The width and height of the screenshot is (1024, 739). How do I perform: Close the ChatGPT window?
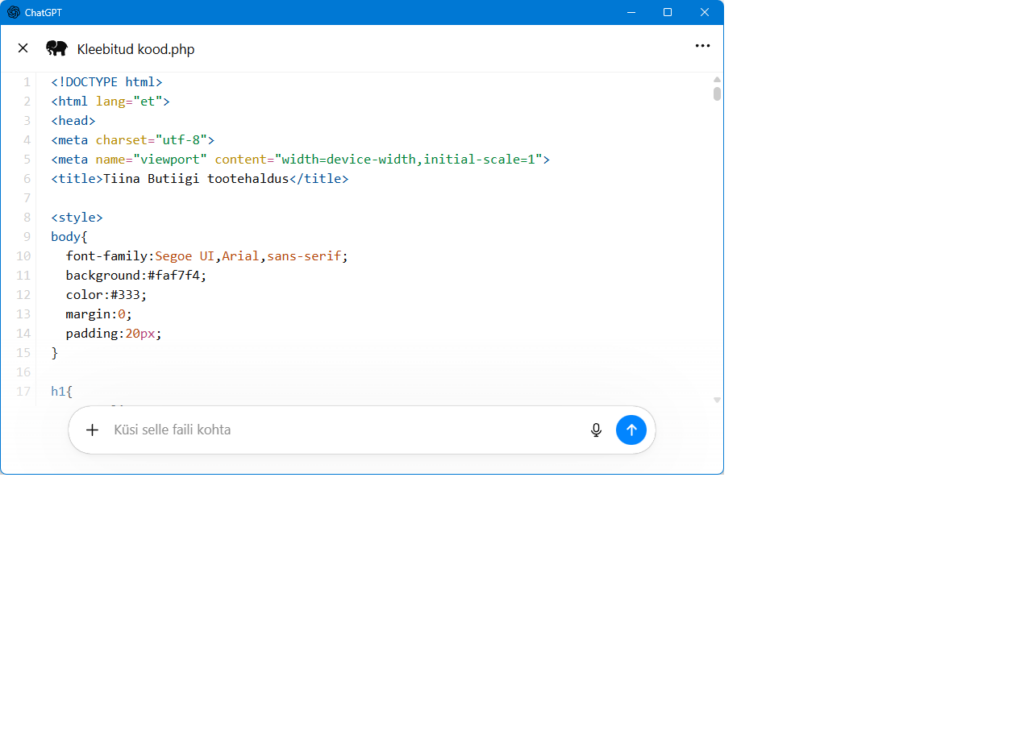(x=705, y=12)
